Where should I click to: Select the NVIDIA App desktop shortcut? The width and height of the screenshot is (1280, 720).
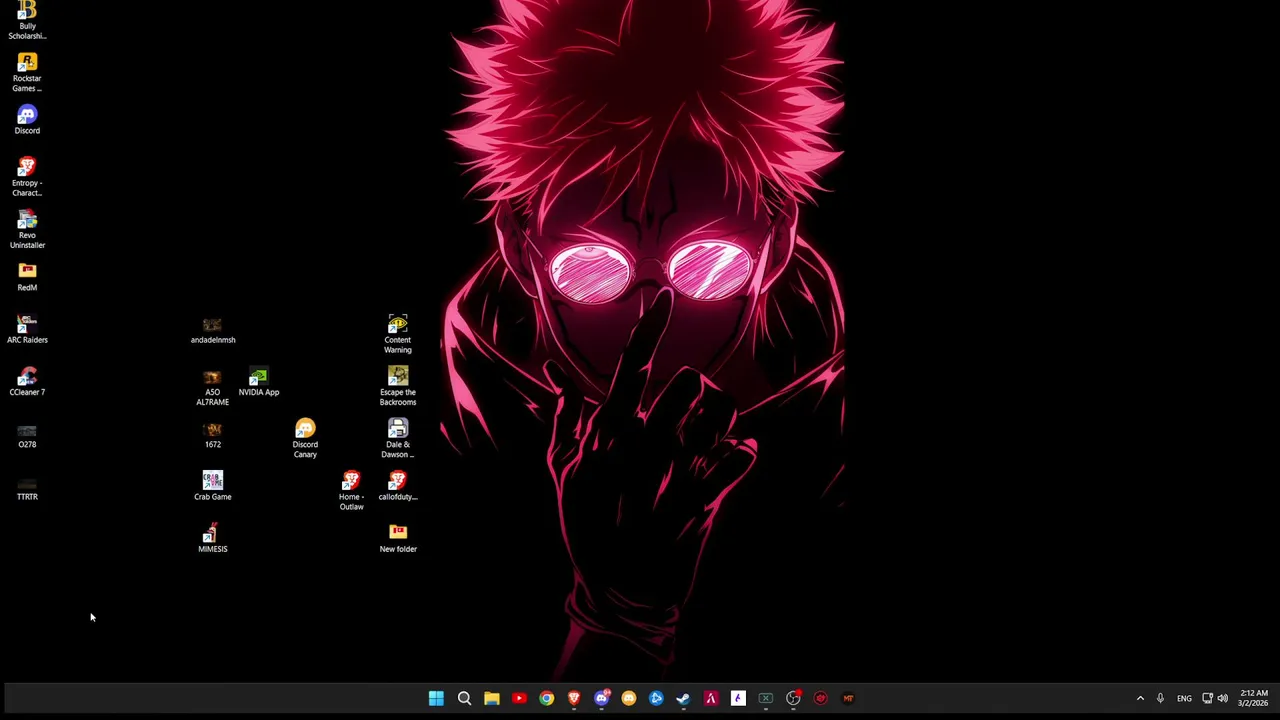(x=259, y=381)
